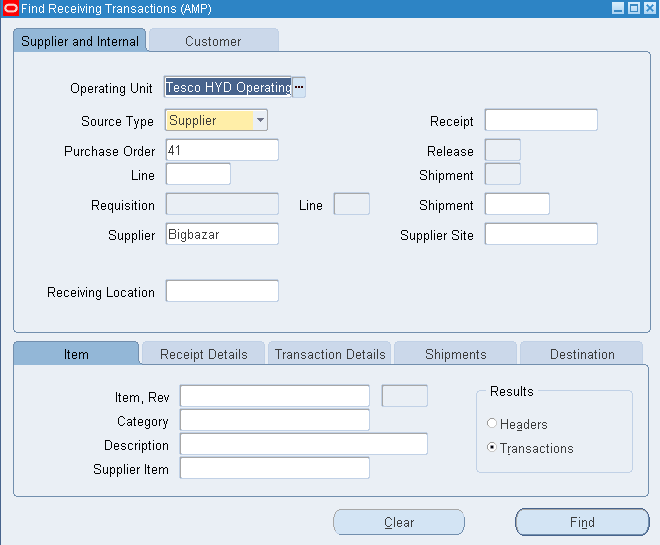Expand the Source Type dropdown
660x545 pixels.
coord(261,120)
